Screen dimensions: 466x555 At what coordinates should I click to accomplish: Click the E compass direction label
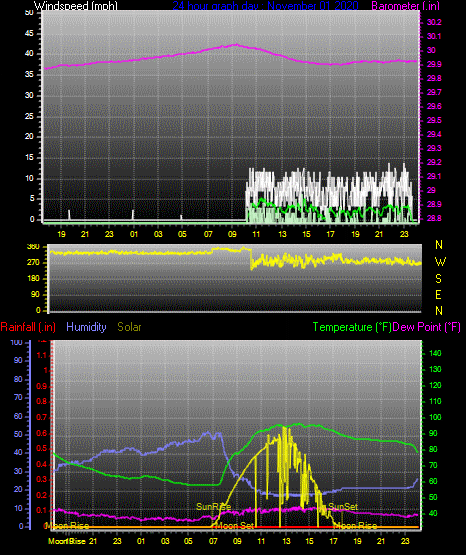pyautogui.click(x=438, y=295)
